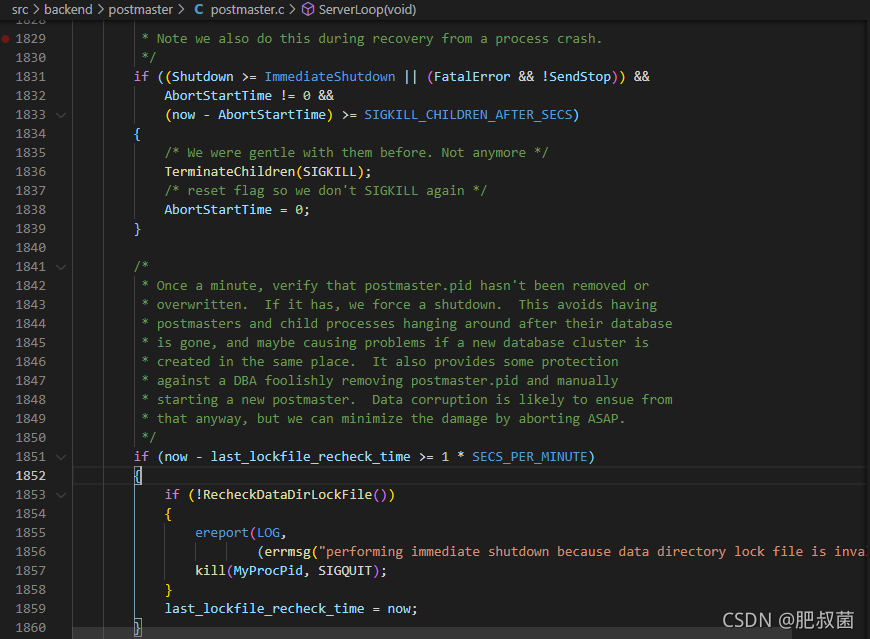Click the C language icon in the breadcrumb
Viewport: 870px width, 639px height.
click(x=199, y=9)
